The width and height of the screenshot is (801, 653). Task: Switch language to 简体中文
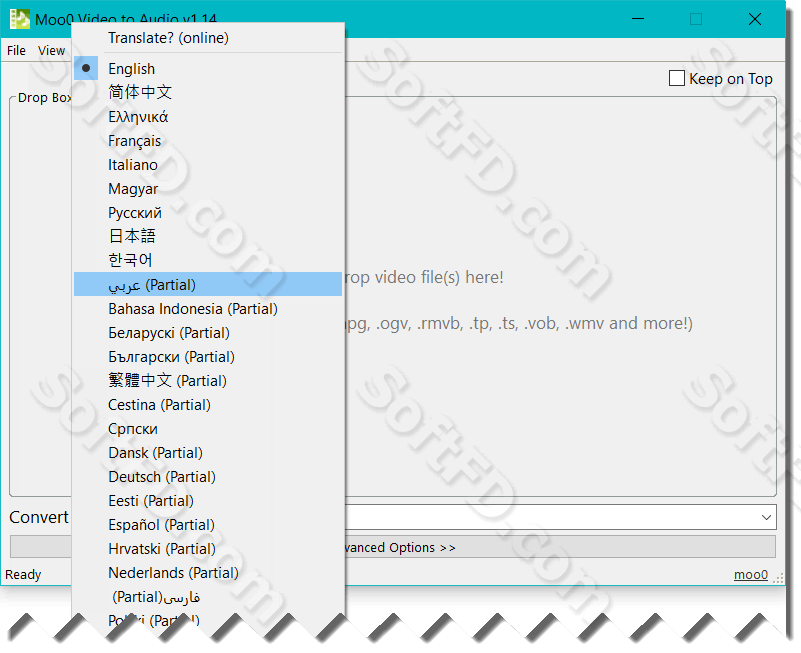(208, 92)
